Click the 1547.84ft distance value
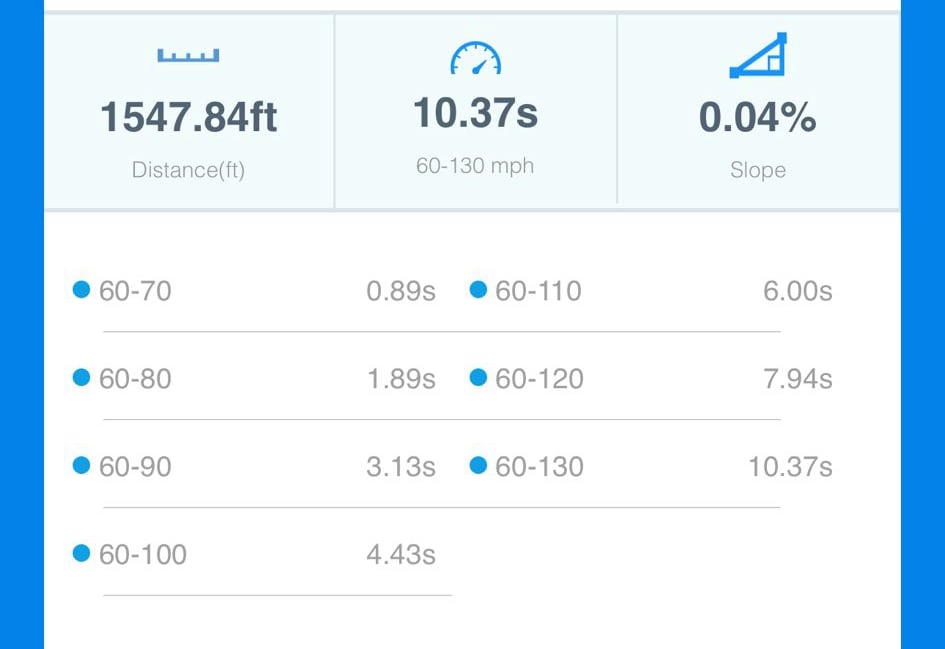 (188, 118)
